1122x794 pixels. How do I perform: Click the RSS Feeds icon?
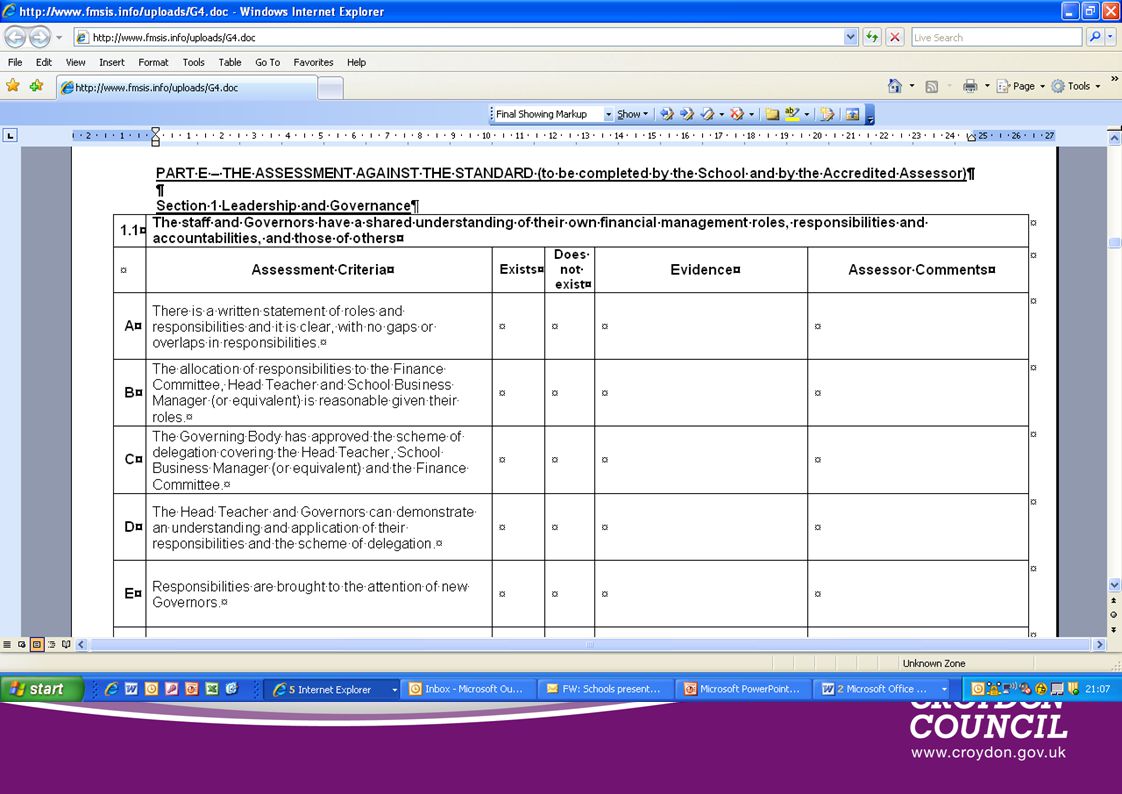point(931,87)
